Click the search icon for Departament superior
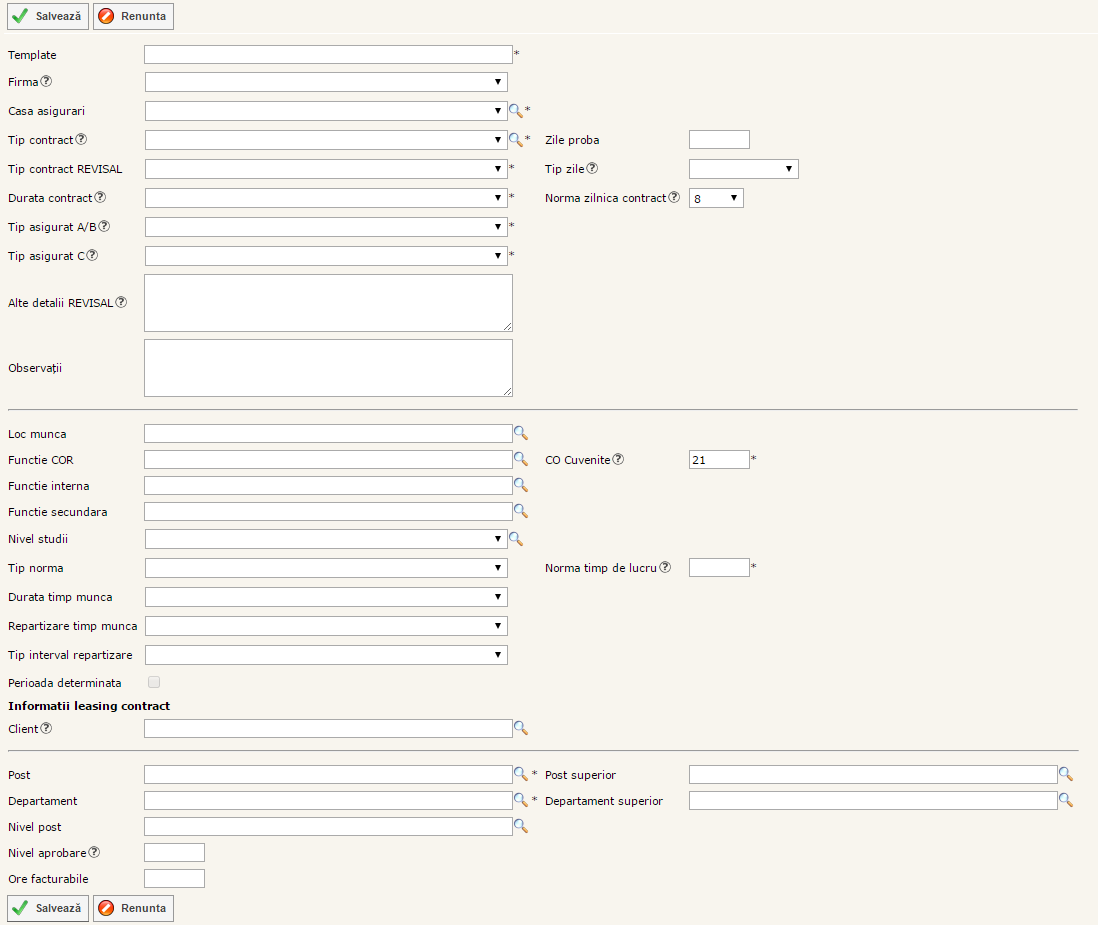Viewport: 1098px width, 925px height. click(1065, 800)
